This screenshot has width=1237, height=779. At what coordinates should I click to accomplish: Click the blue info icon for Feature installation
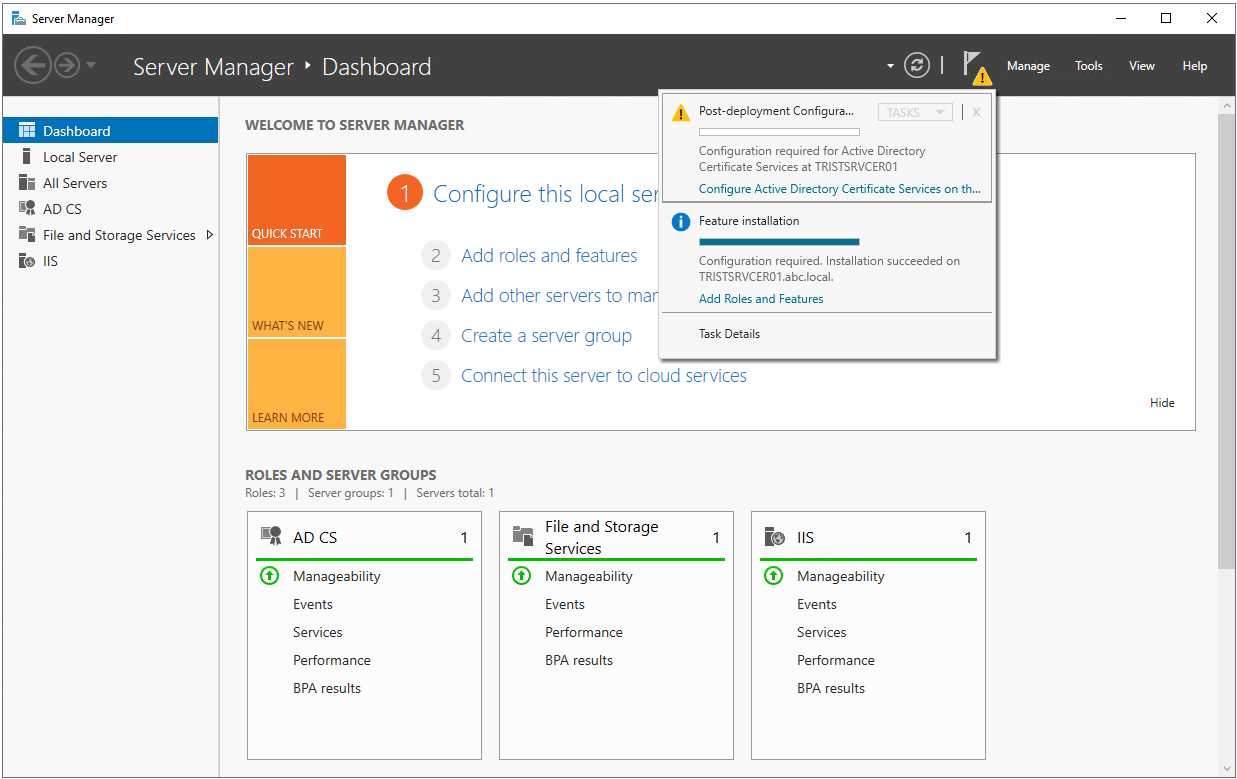click(x=680, y=221)
